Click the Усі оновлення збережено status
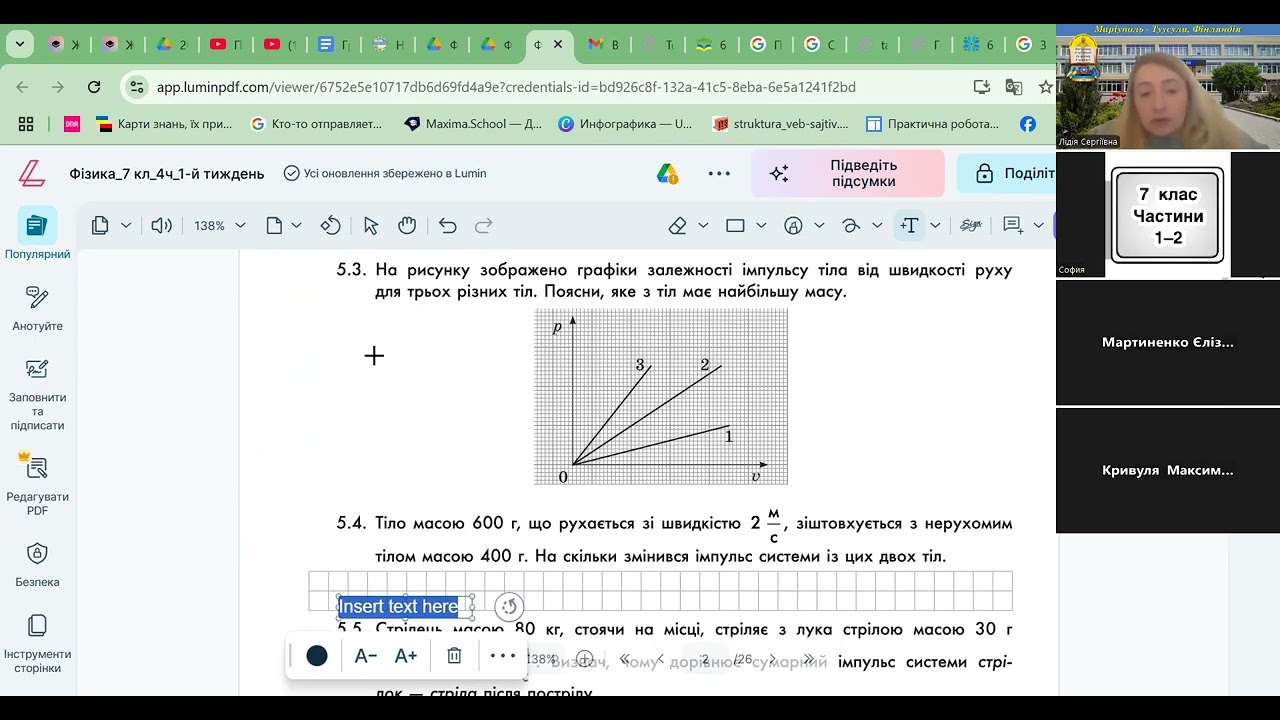This screenshot has height=720, width=1280. pos(385,173)
